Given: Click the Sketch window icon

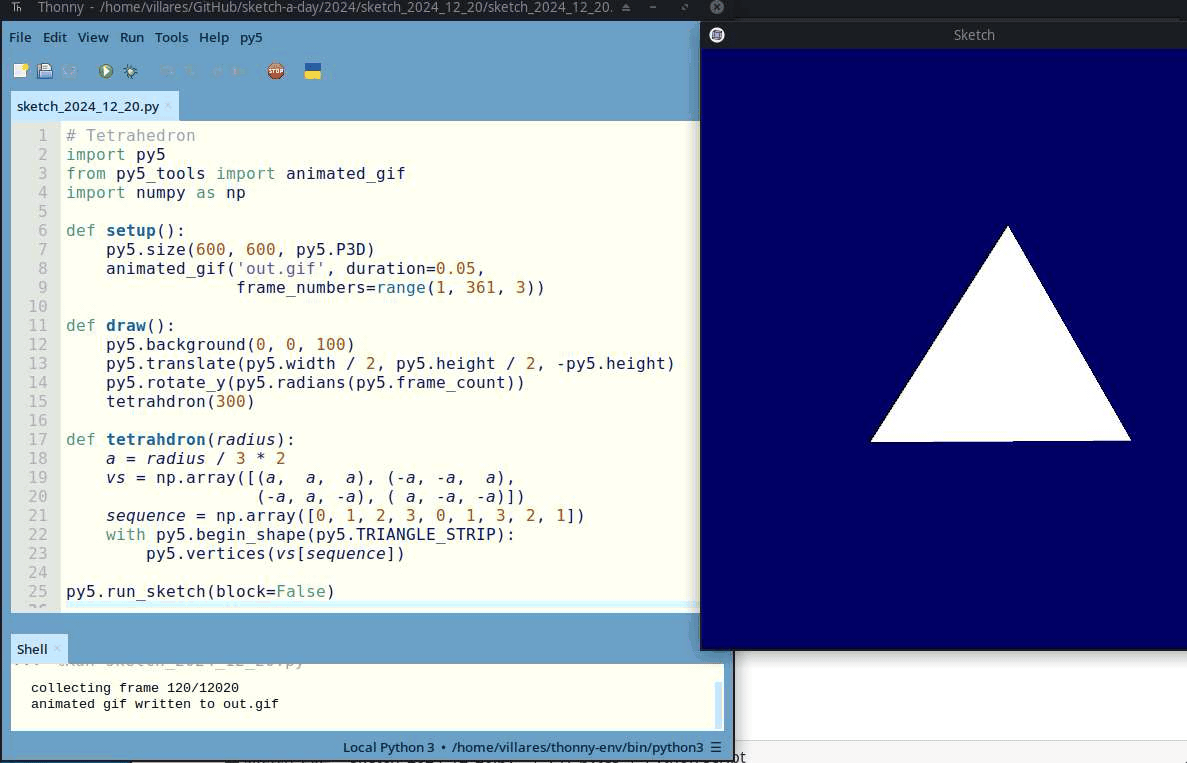Looking at the screenshot, I should (716, 35).
